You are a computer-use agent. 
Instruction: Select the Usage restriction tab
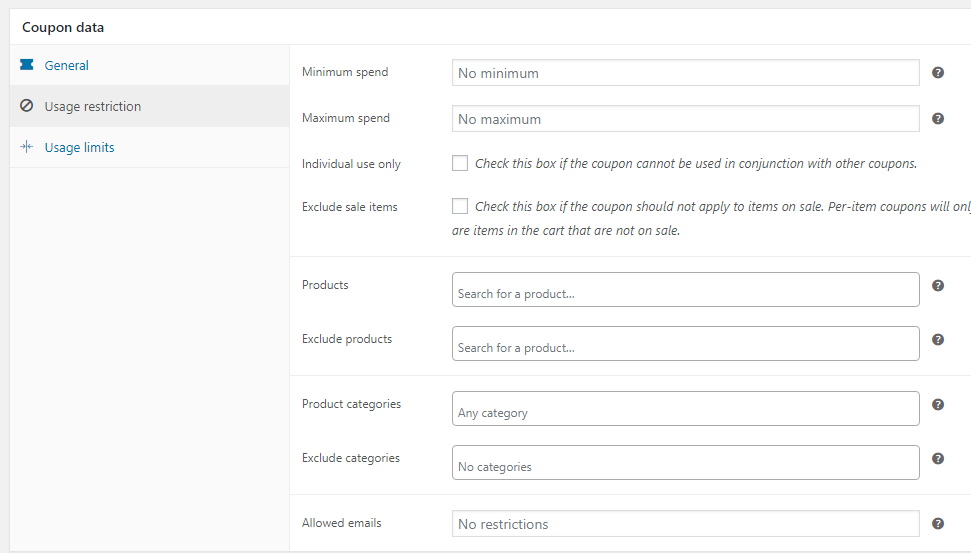point(150,106)
